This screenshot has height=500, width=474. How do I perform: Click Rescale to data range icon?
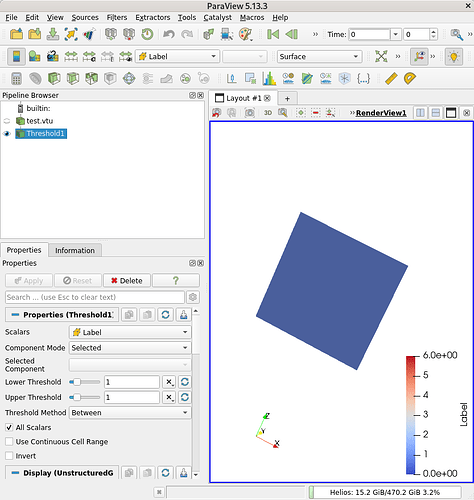coord(71,56)
